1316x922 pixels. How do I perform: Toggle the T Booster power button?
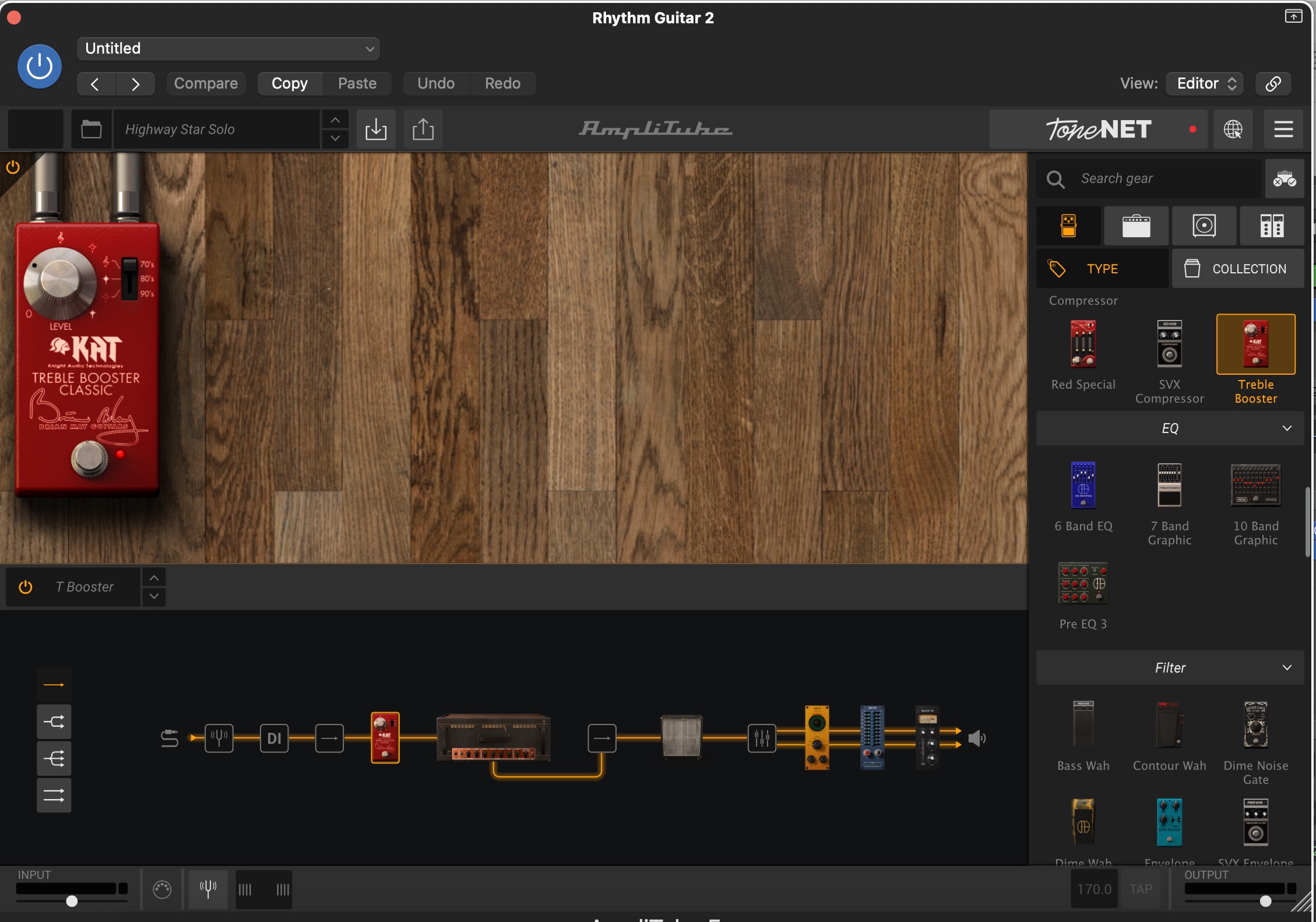click(25, 587)
